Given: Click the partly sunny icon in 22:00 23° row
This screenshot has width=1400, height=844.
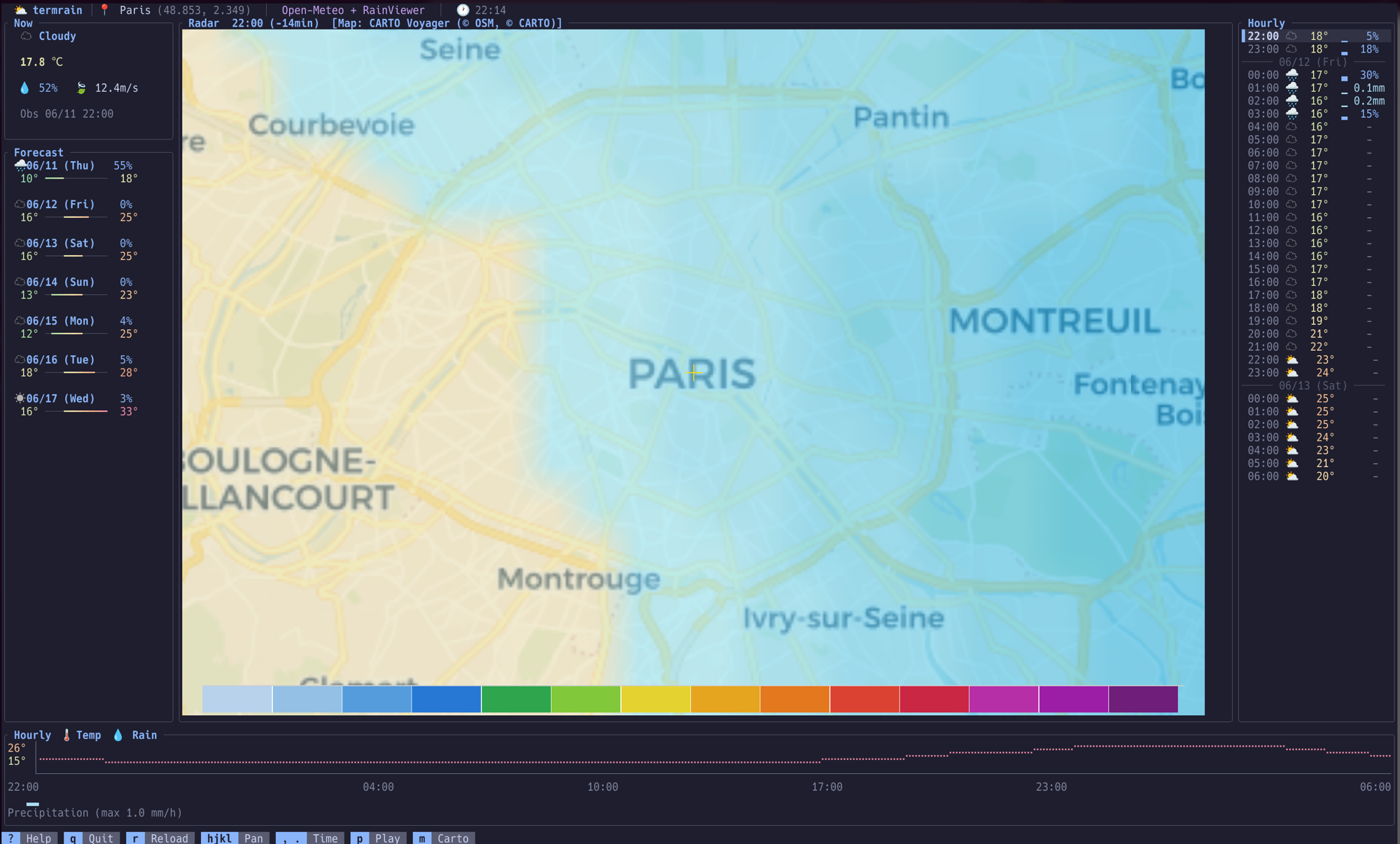Looking at the screenshot, I should pyautogui.click(x=1292, y=359).
